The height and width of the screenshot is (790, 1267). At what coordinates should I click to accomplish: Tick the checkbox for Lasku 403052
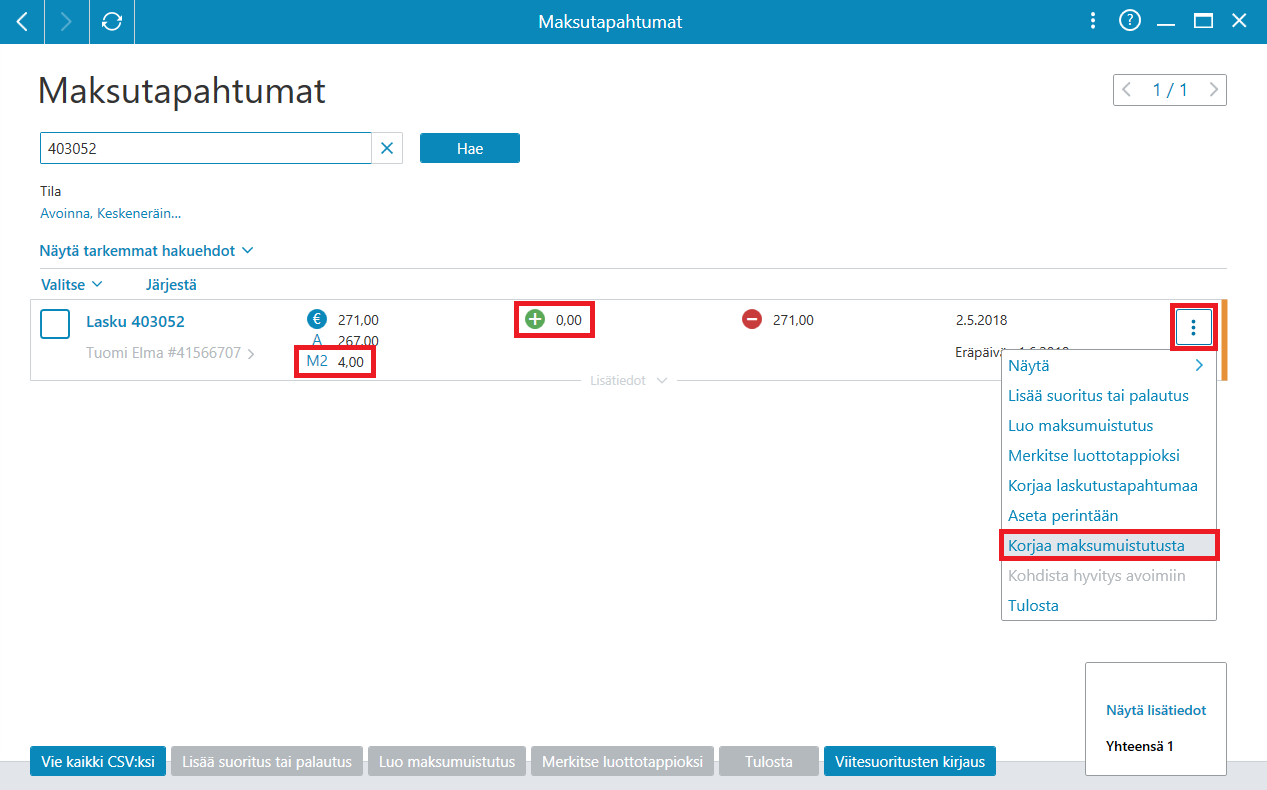(55, 325)
